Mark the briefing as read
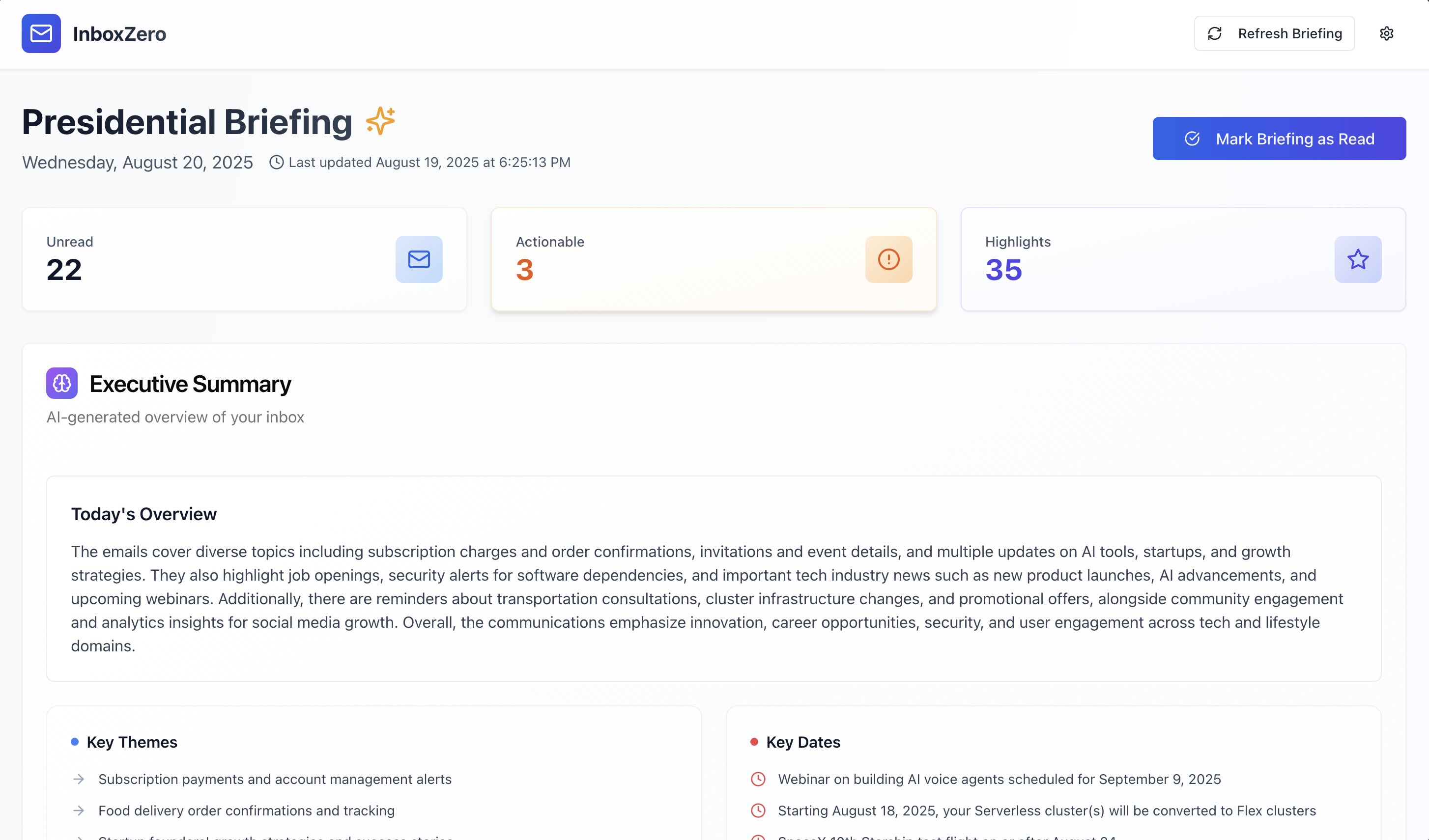 [1279, 139]
